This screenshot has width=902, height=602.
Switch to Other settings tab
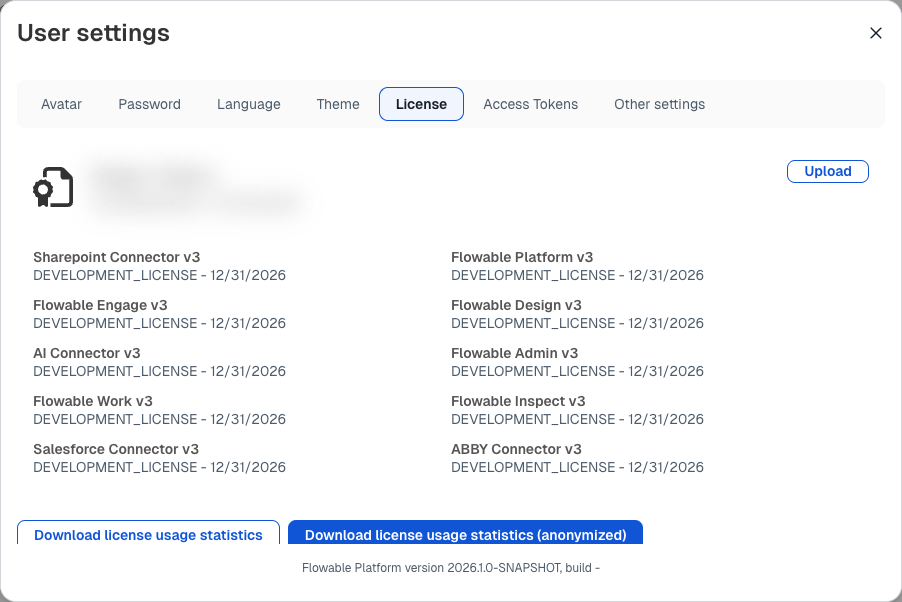659,104
